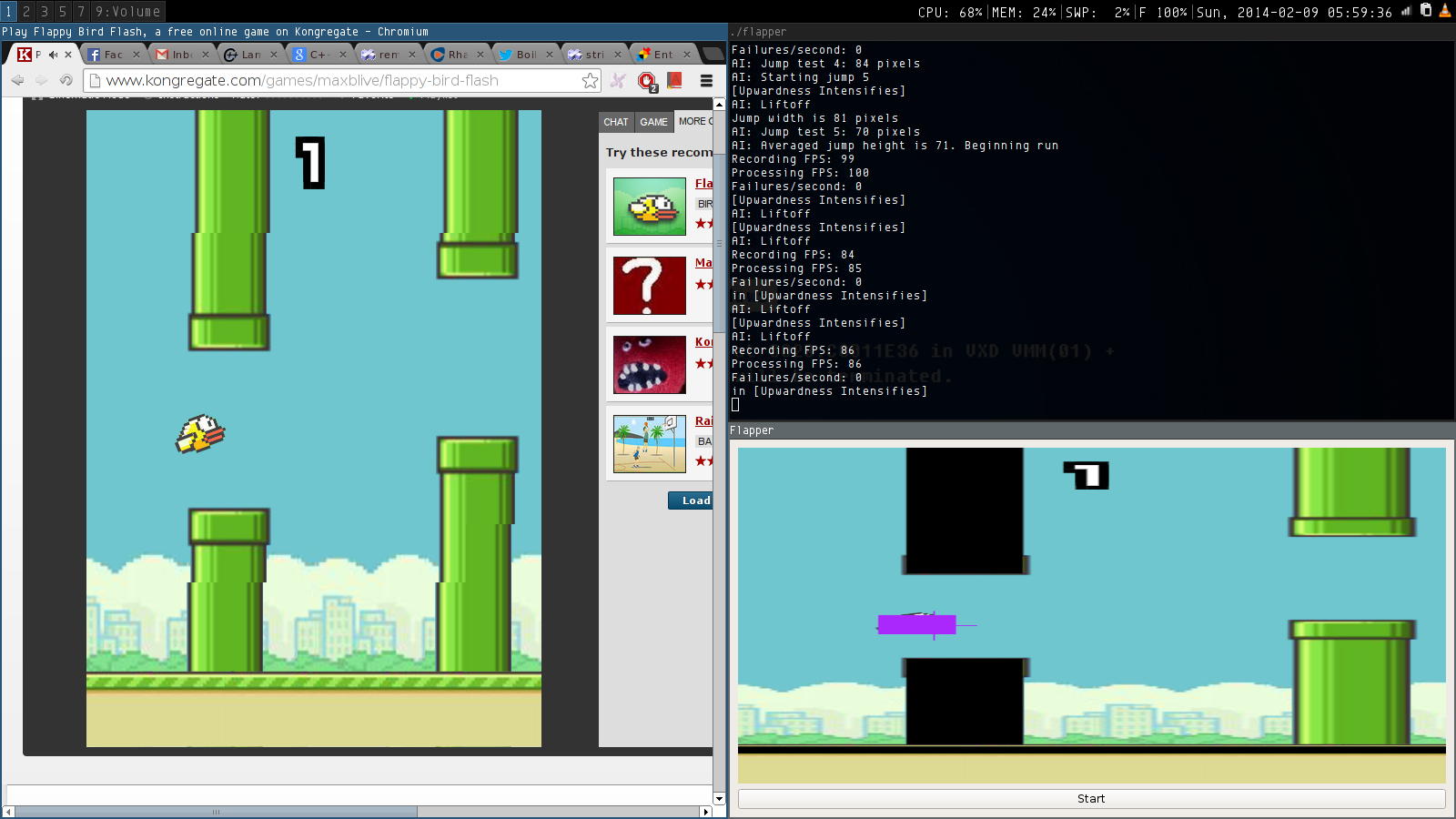Click the Start button in Flapper window
This screenshot has width=1456, height=819.
click(x=1091, y=799)
